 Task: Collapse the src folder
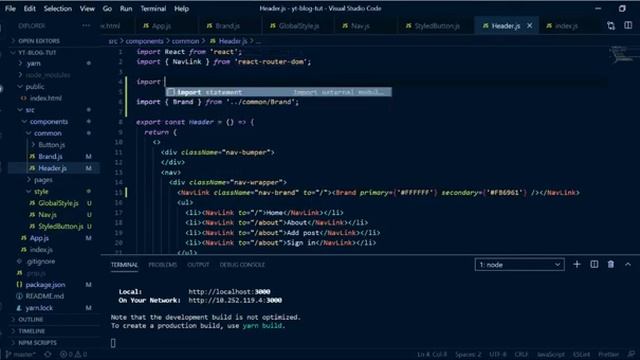(30, 110)
